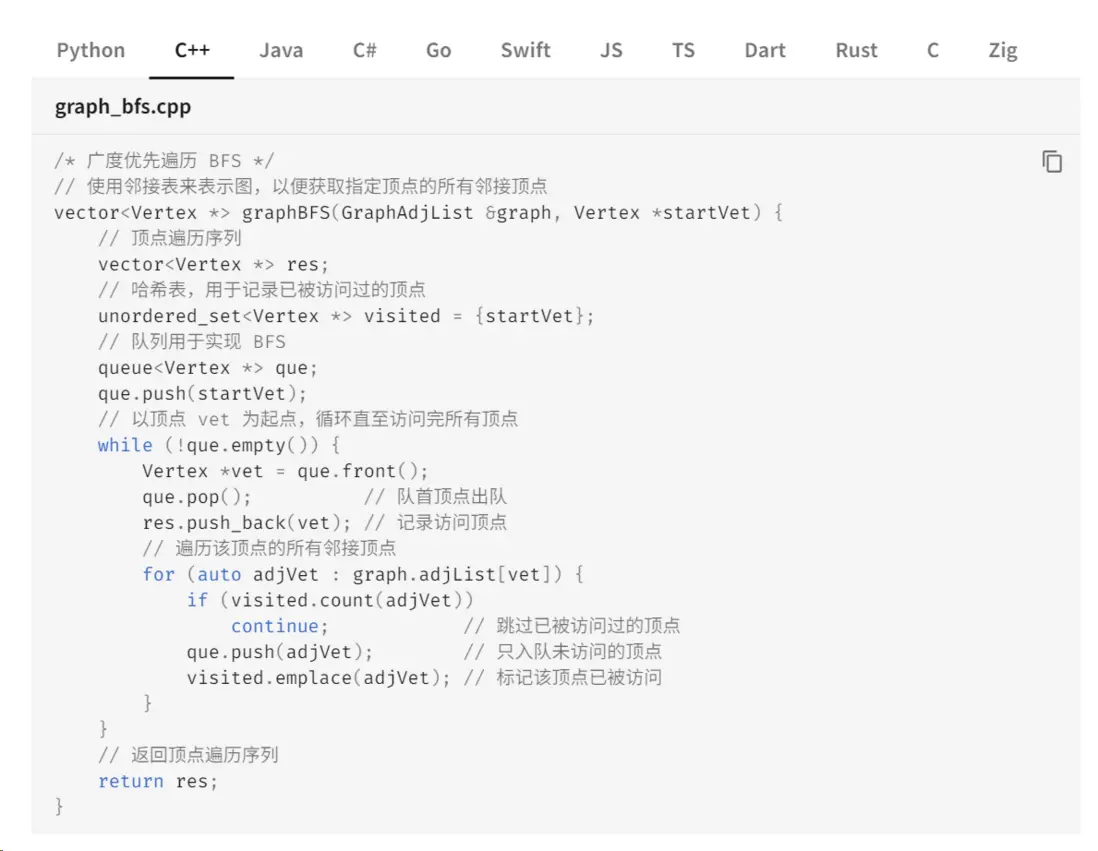Open the Java code example
Image resolution: width=1098 pixels, height=851 pixels.
click(281, 50)
